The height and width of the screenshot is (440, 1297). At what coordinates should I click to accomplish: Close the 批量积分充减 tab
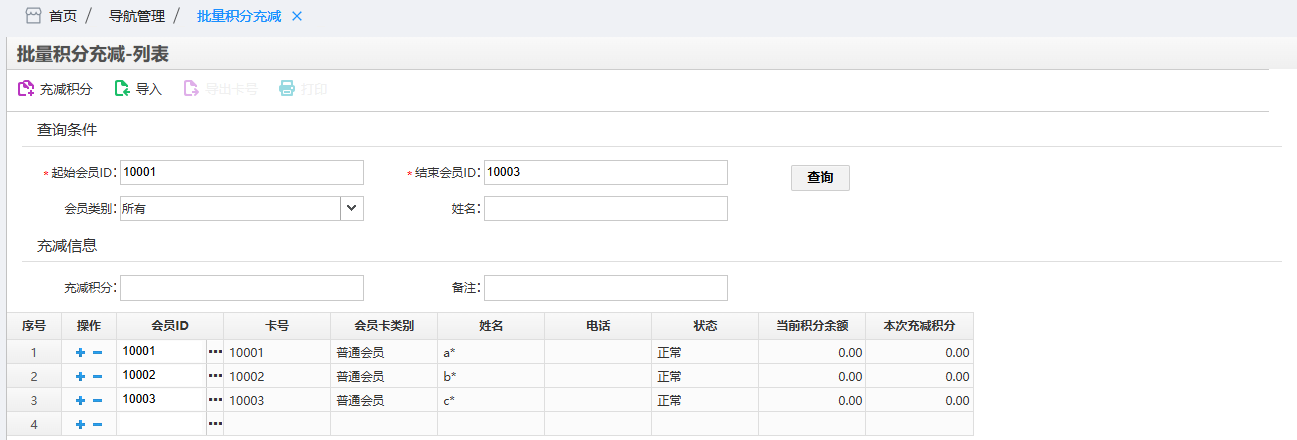(296, 16)
